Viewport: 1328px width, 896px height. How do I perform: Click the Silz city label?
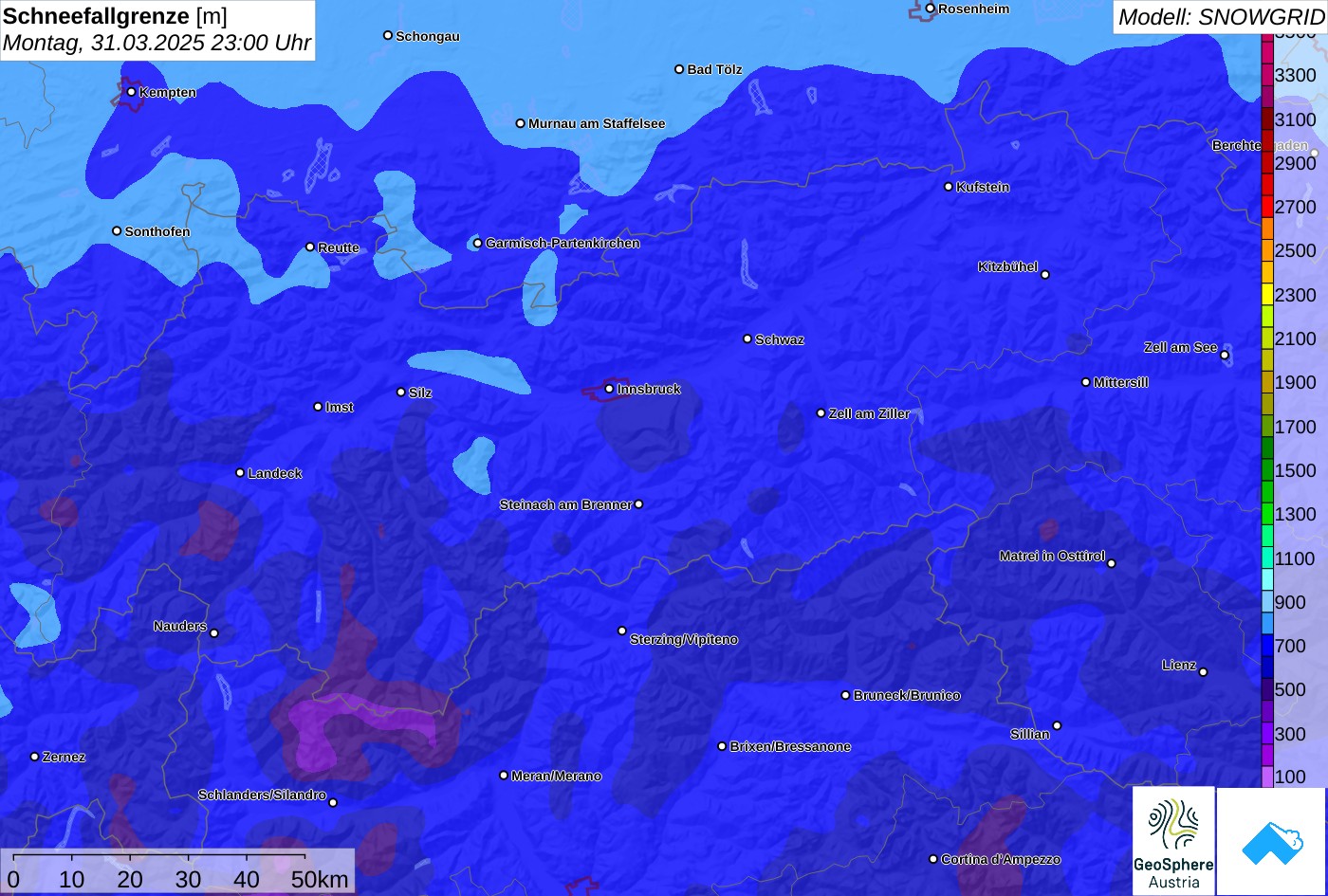420,393
